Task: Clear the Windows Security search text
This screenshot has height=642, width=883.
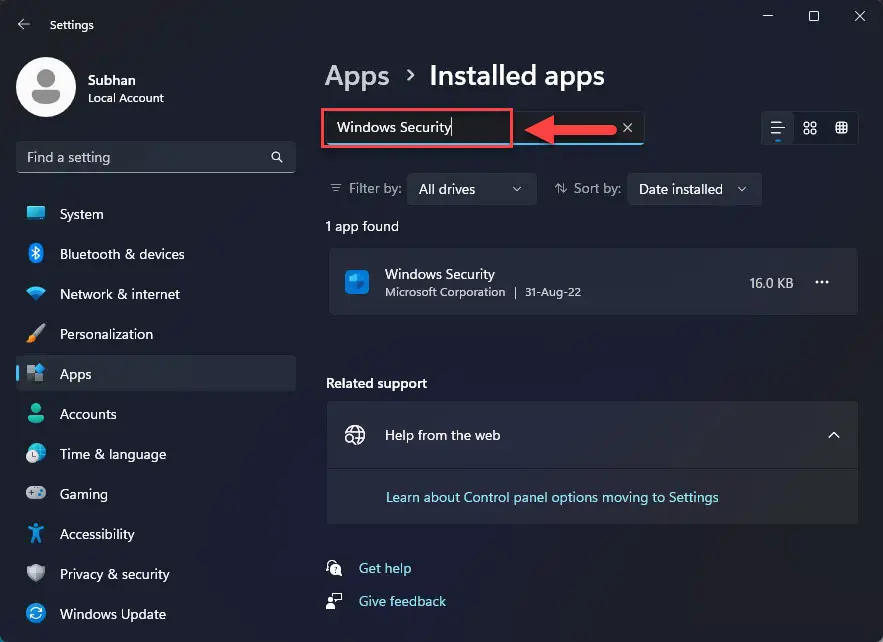Action: coord(627,128)
